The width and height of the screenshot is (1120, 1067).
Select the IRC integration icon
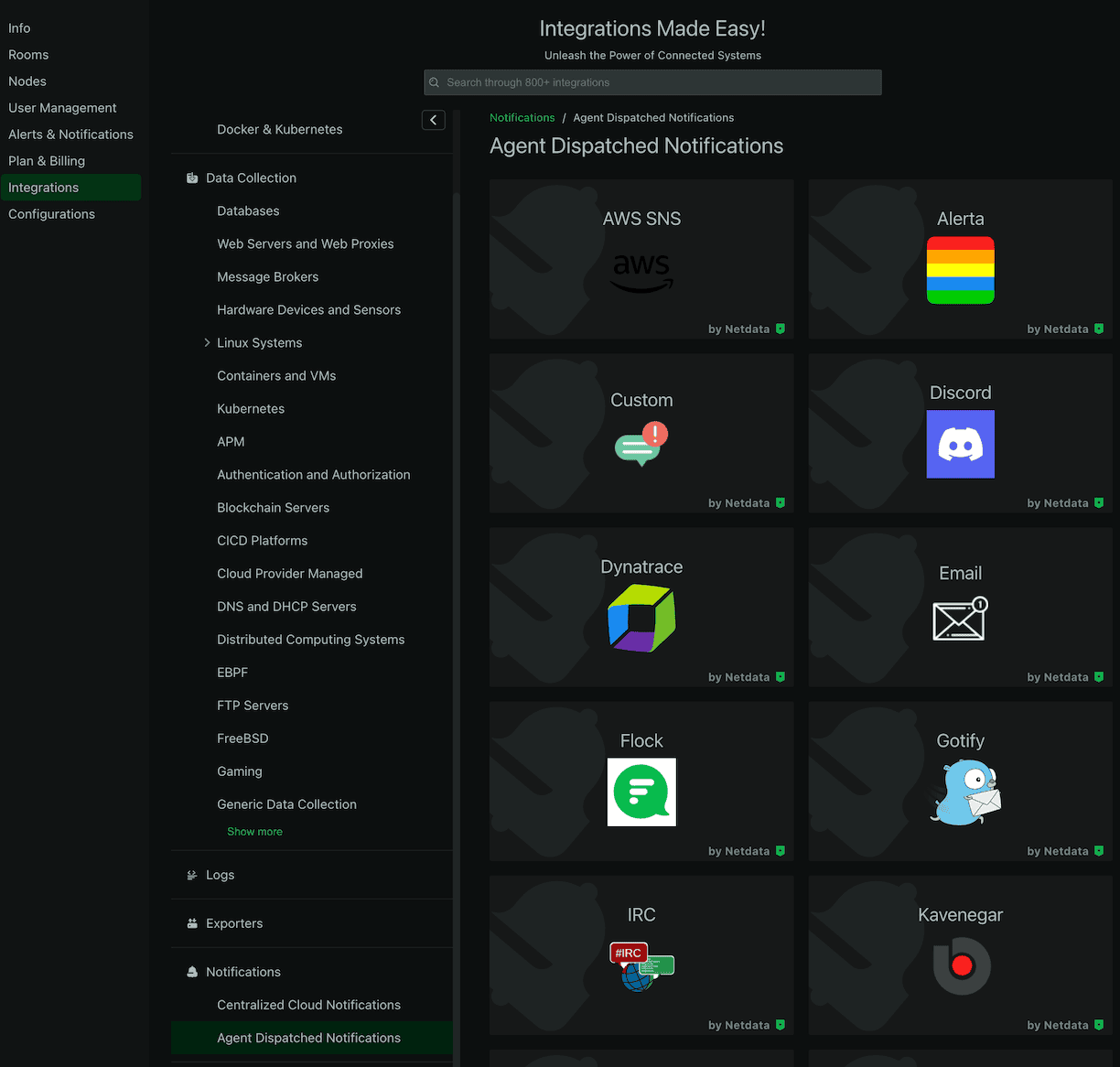[x=641, y=966]
